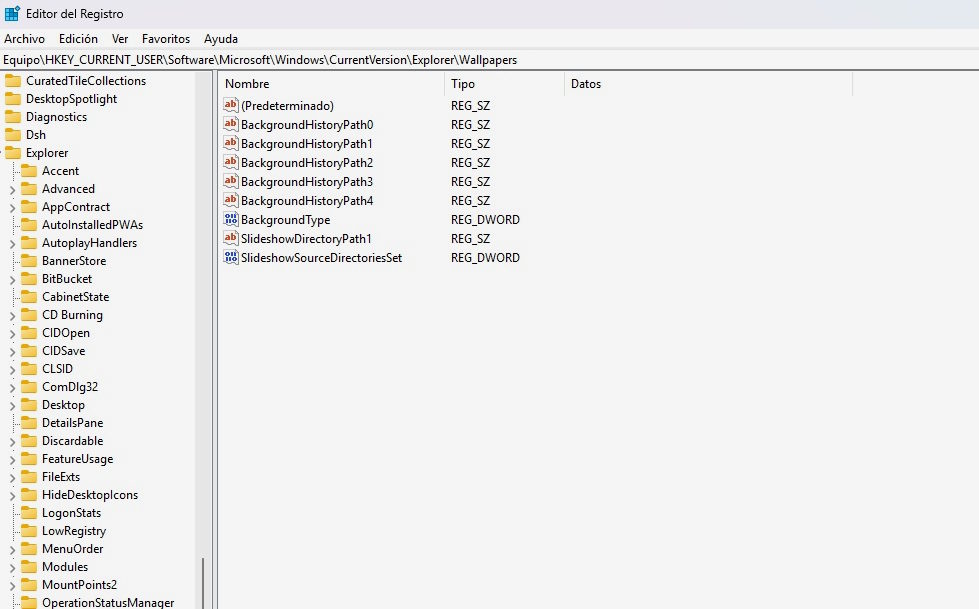Select the BackgroundType DWORD icon
This screenshot has height=609, width=979.
click(x=231, y=219)
